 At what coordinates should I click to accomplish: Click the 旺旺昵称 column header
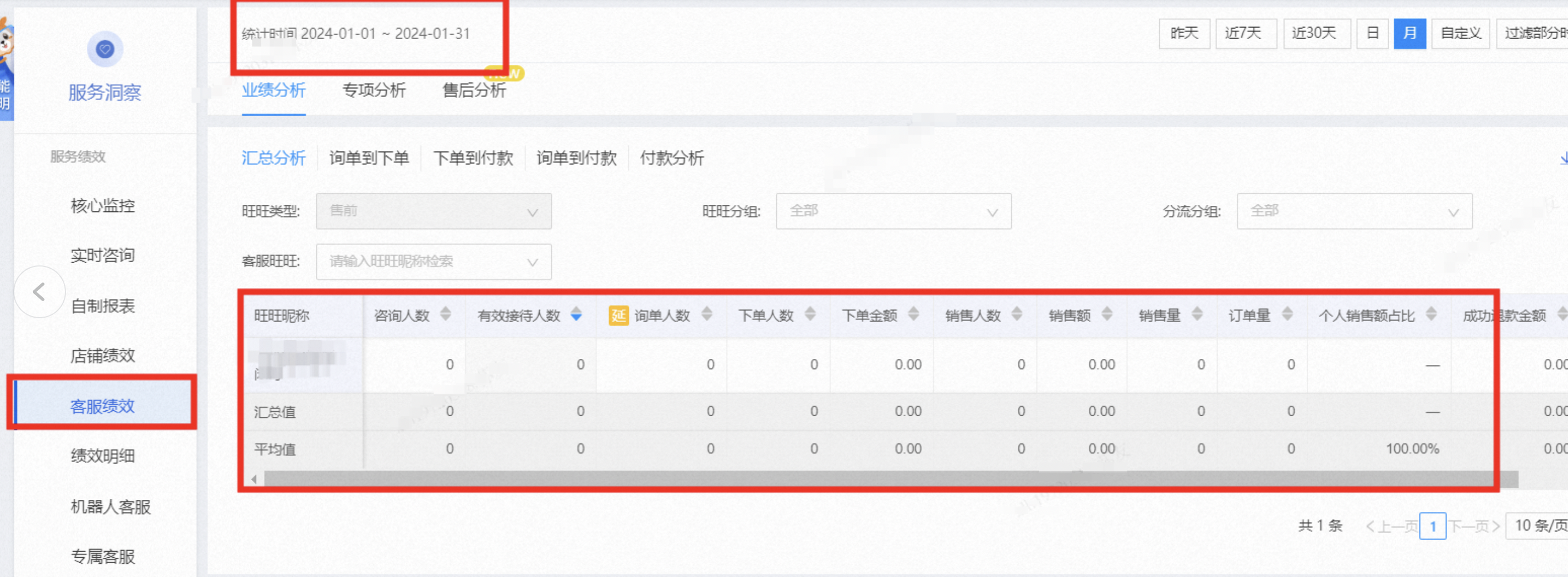(282, 315)
